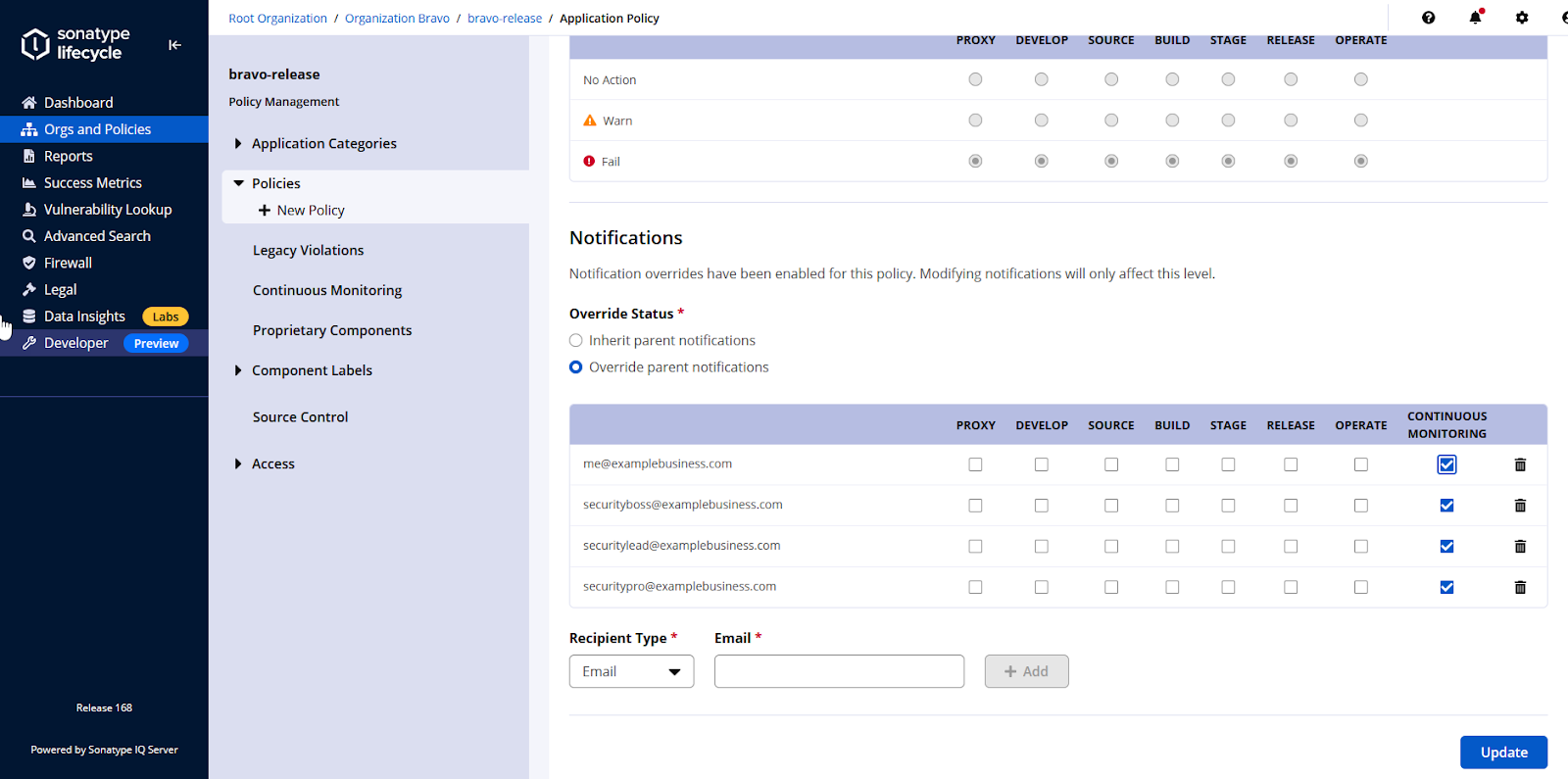Click the Update button
The height and width of the screenshot is (779, 1568).
(x=1503, y=753)
